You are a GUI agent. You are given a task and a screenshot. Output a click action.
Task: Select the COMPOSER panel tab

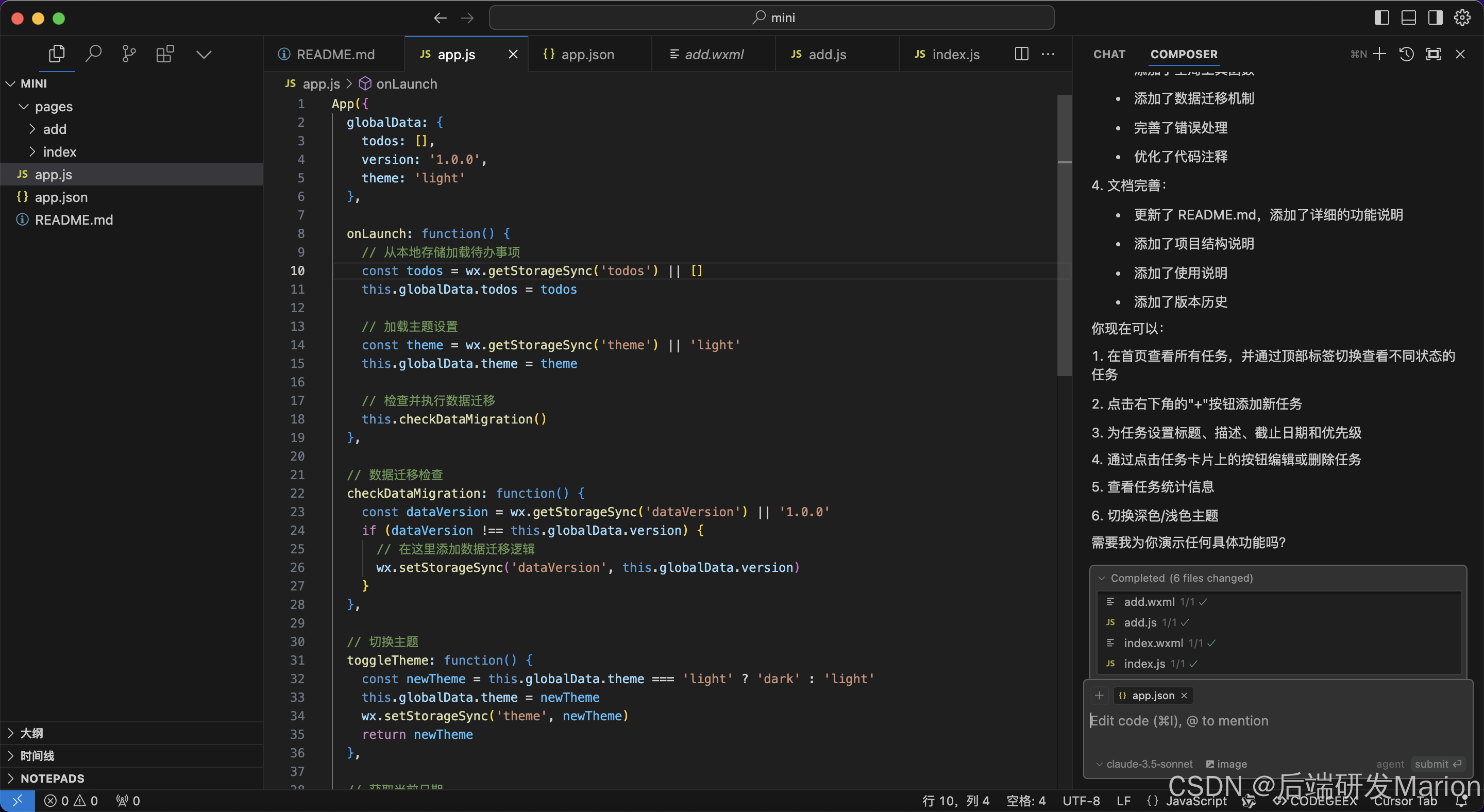point(1184,54)
